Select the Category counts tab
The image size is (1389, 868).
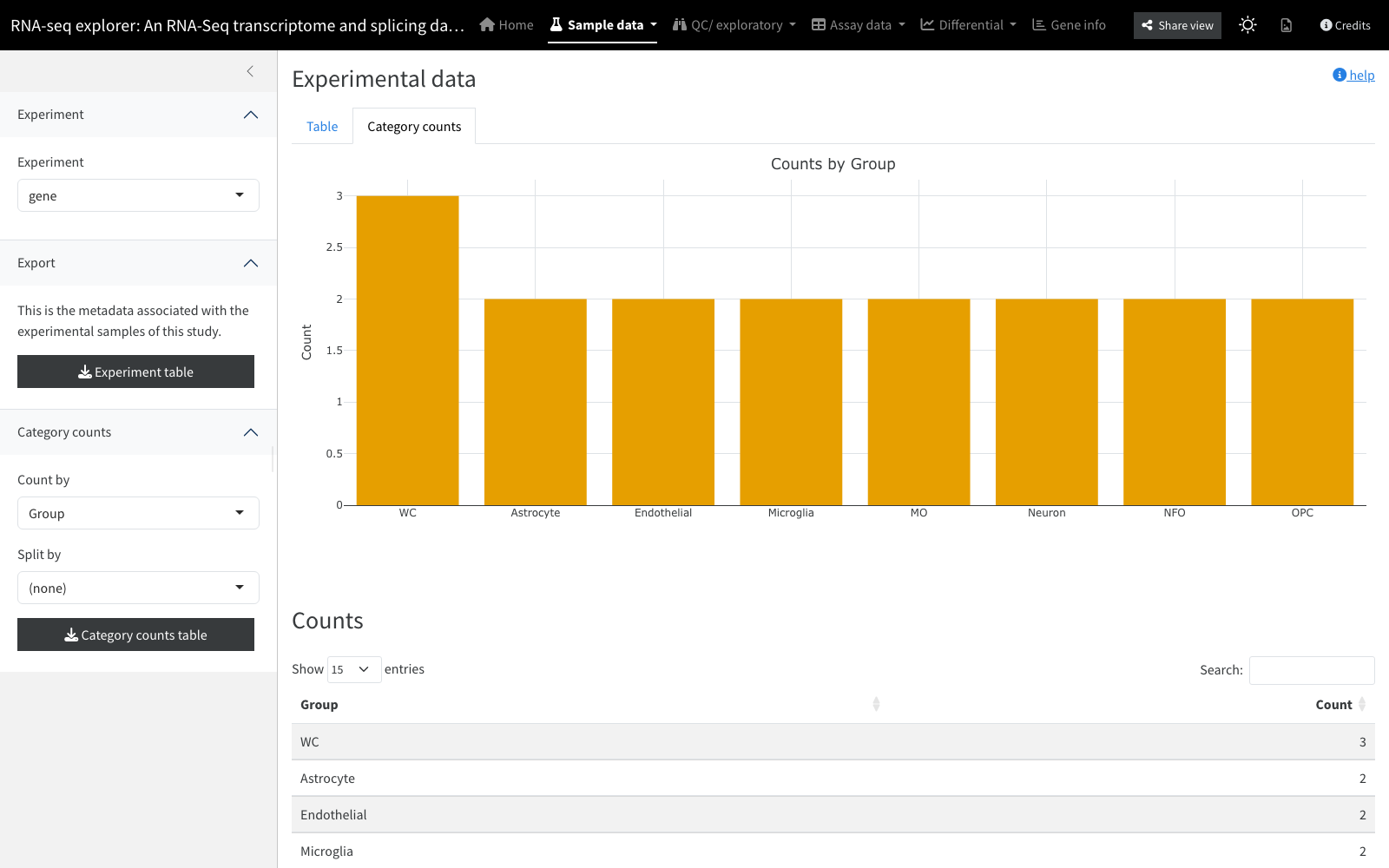pyautogui.click(x=414, y=127)
